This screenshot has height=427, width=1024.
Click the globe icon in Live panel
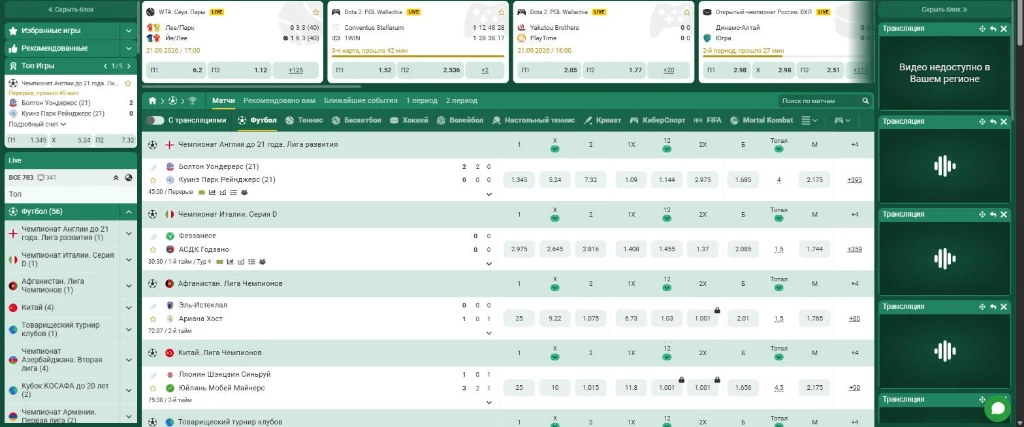pyautogui.click(x=129, y=178)
